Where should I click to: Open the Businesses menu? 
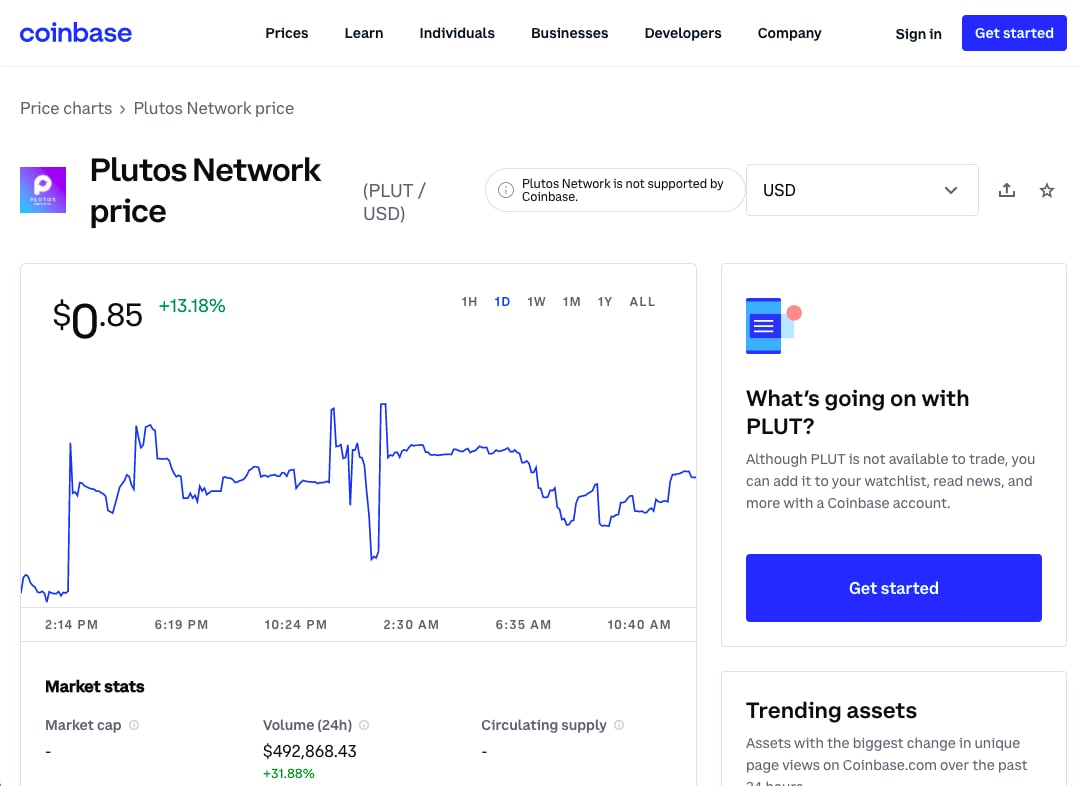[x=570, y=33]
